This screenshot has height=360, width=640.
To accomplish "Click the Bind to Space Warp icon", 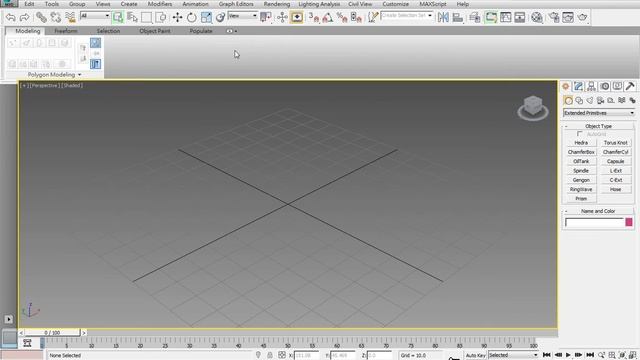I will click(70, 17).
